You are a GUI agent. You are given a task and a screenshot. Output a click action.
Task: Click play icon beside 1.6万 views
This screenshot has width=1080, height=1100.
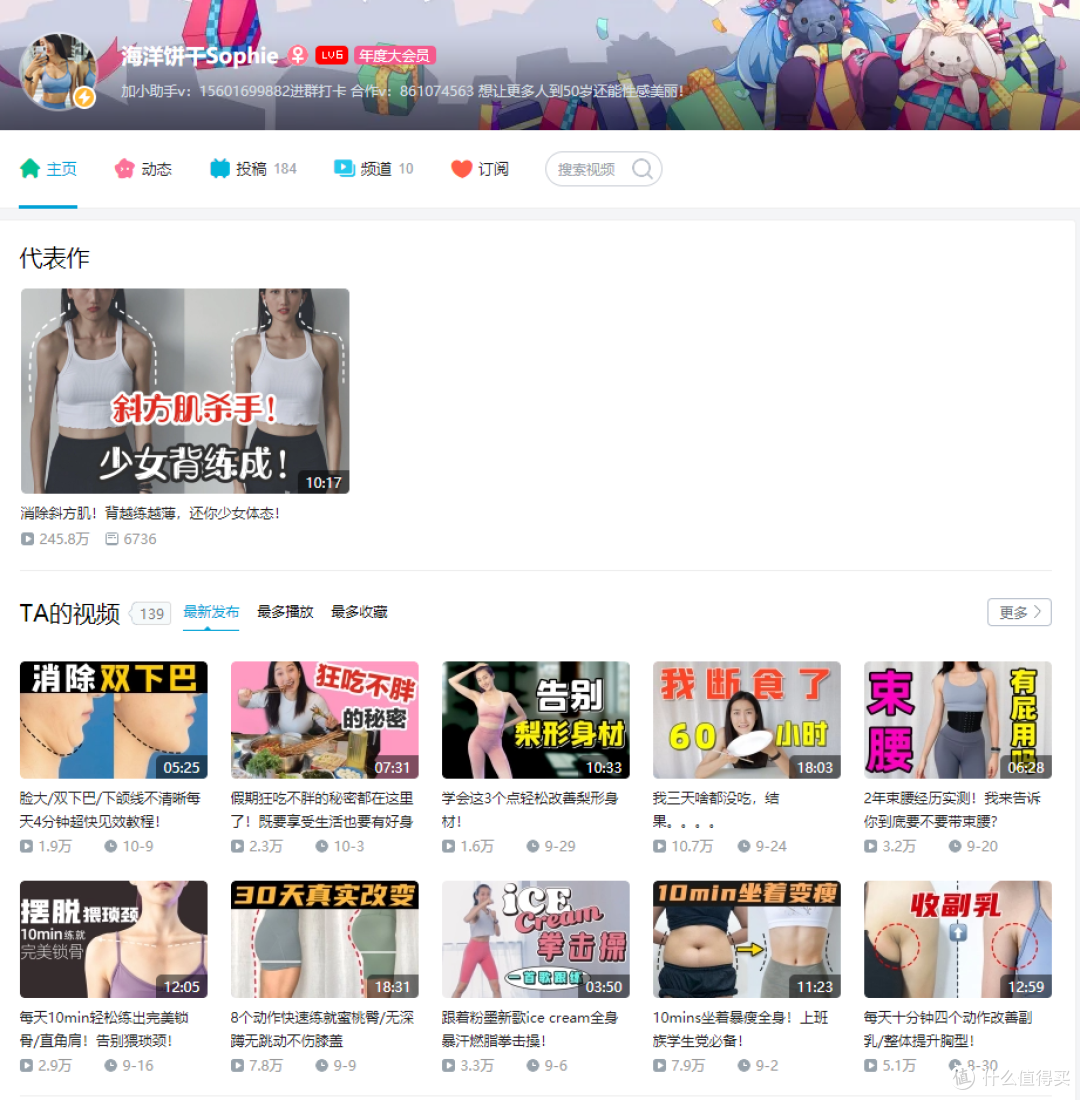448,846
